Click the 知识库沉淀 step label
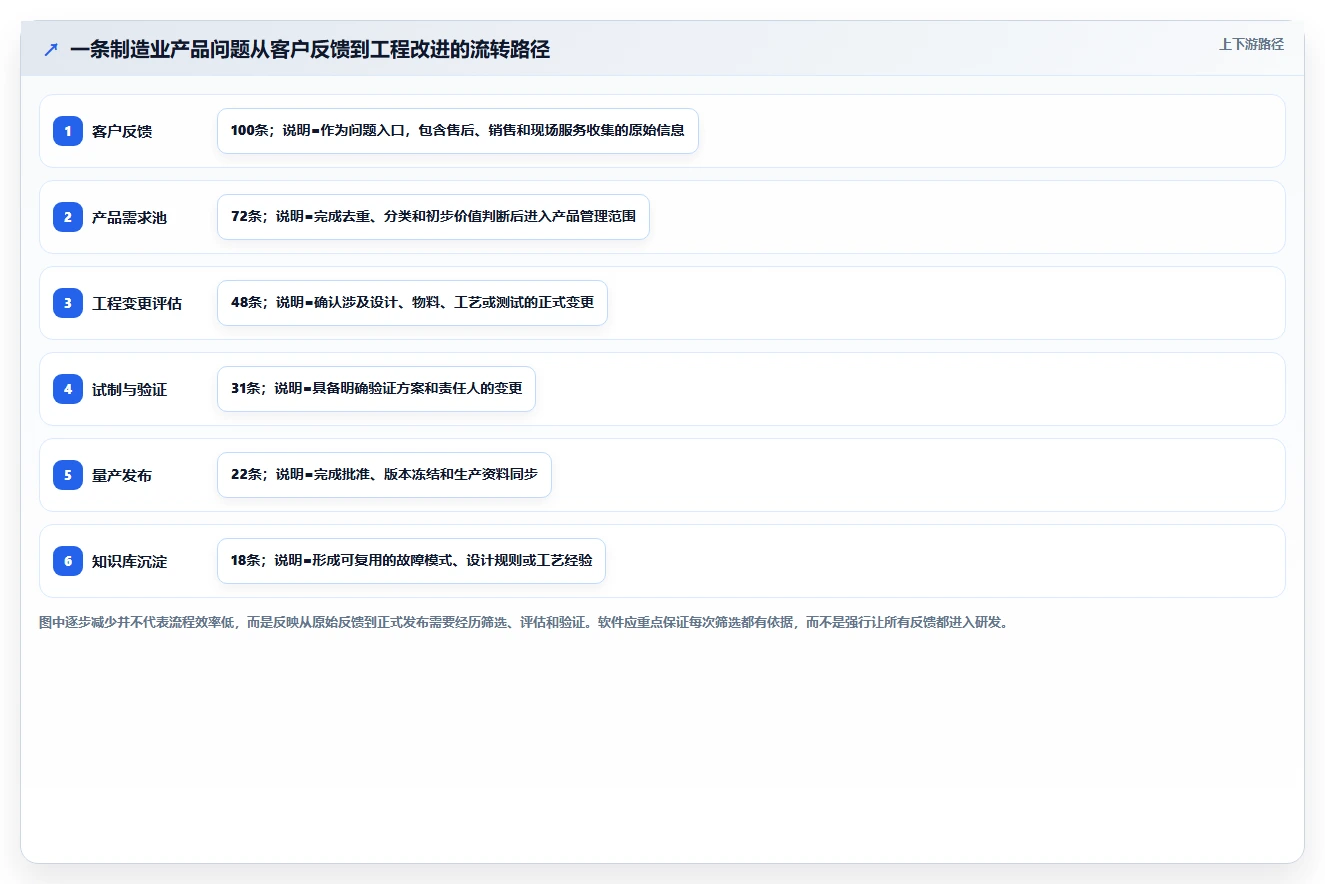 (129, 561)
